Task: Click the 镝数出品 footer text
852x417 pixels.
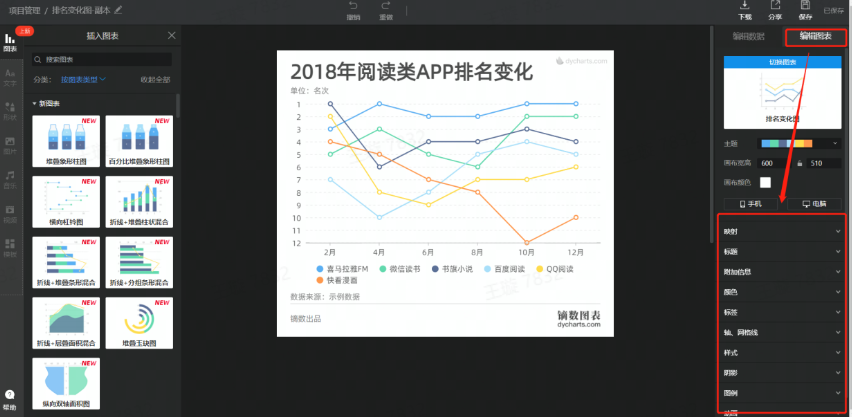Action: tap(305, 319)
